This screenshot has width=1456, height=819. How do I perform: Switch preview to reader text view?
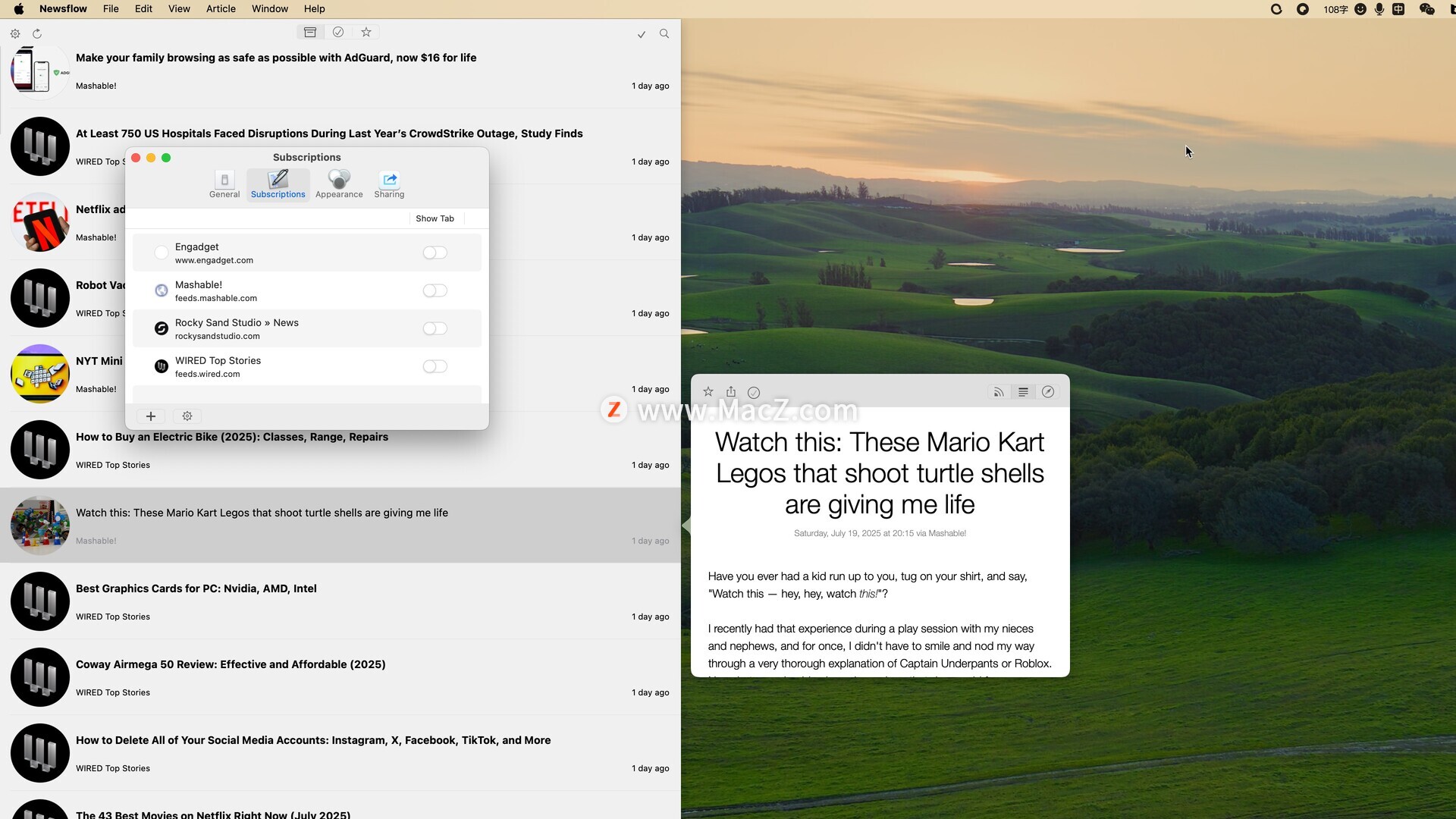1023,392
